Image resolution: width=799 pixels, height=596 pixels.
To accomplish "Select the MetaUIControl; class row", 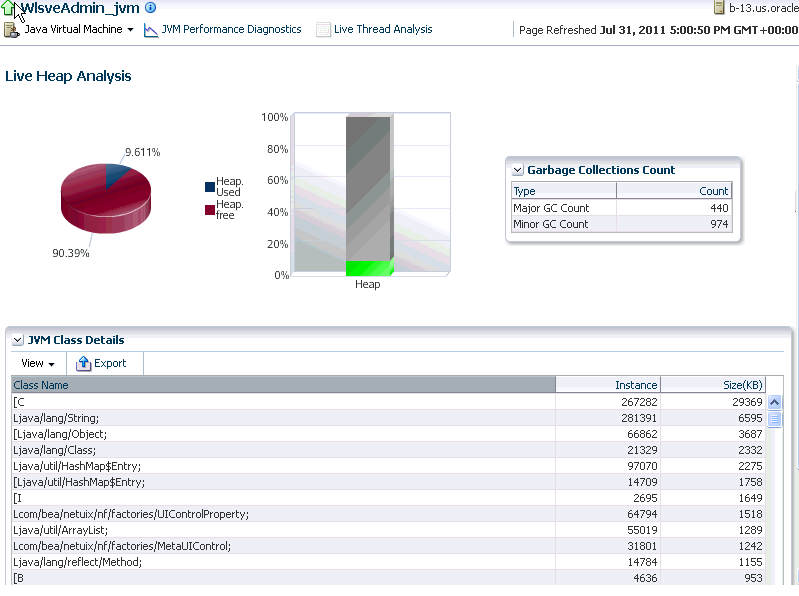I will 388,546.
